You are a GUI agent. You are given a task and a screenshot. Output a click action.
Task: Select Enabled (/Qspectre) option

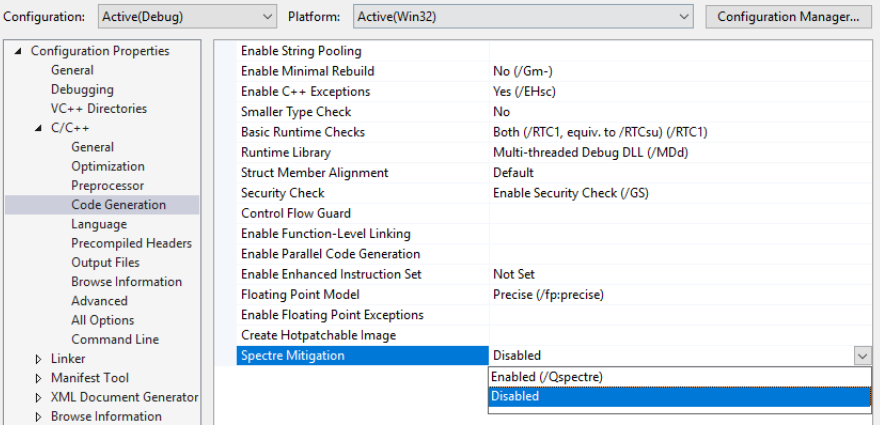(x=546, y=376)
